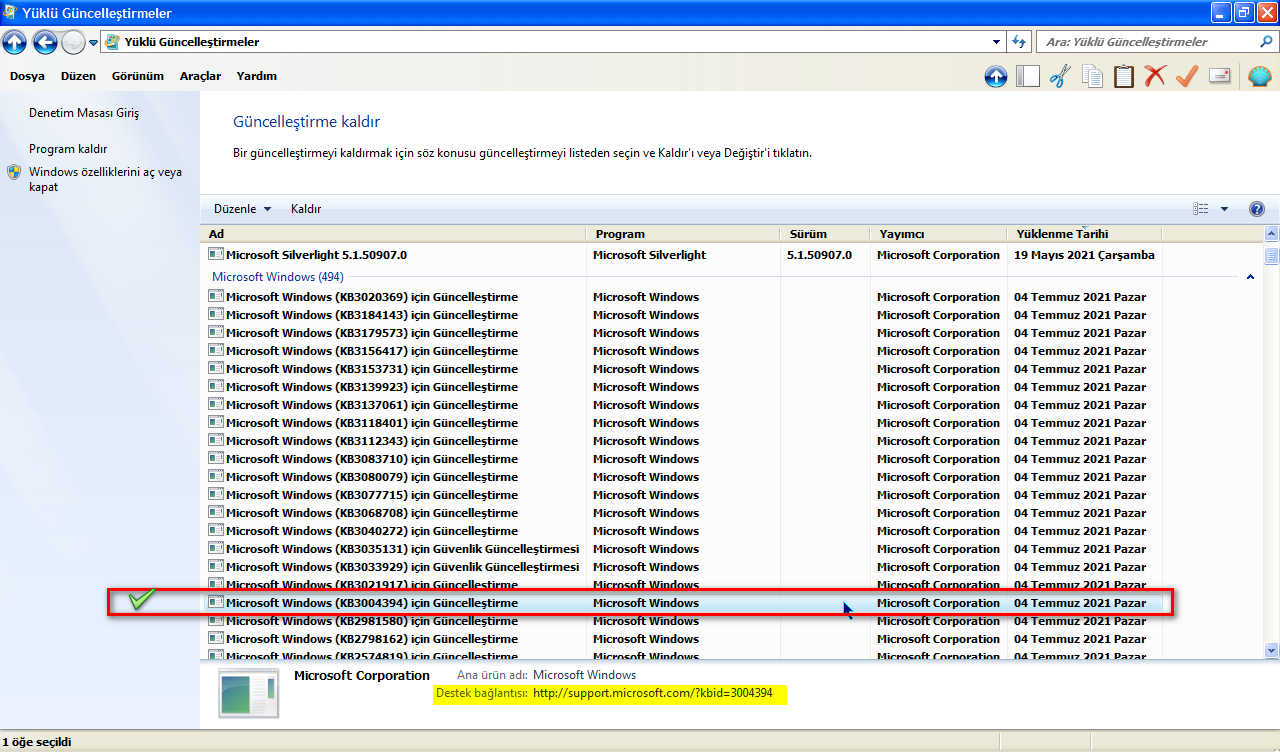Screen dimensions: 1280x752
Task: Open the Araçlar menu
Action: [x=200, y=76]
